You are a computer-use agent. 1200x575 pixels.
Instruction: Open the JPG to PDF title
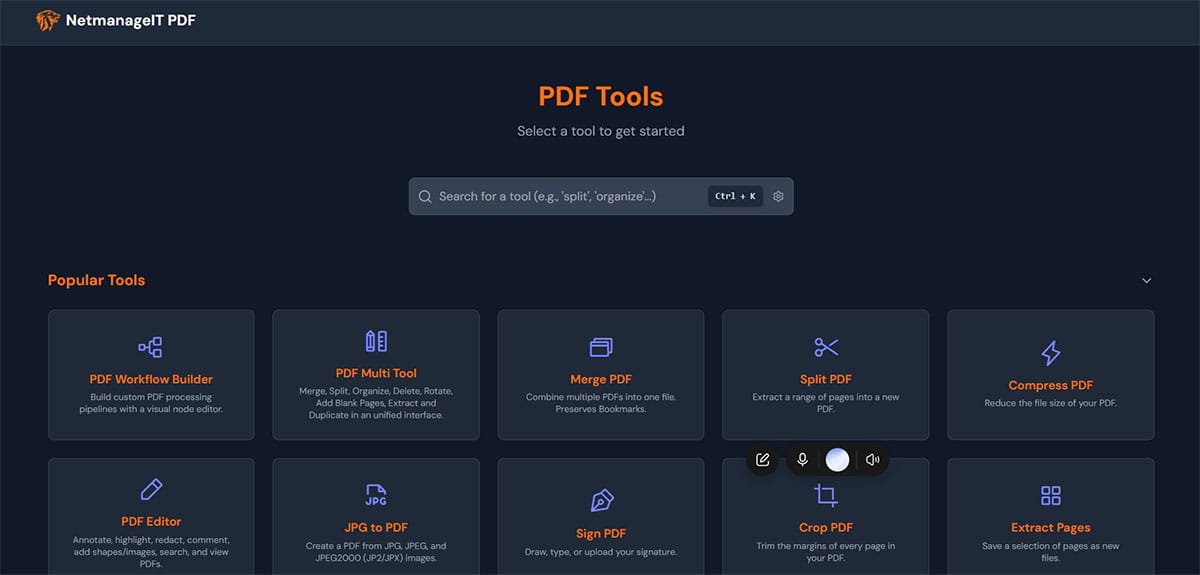(376, 527)
